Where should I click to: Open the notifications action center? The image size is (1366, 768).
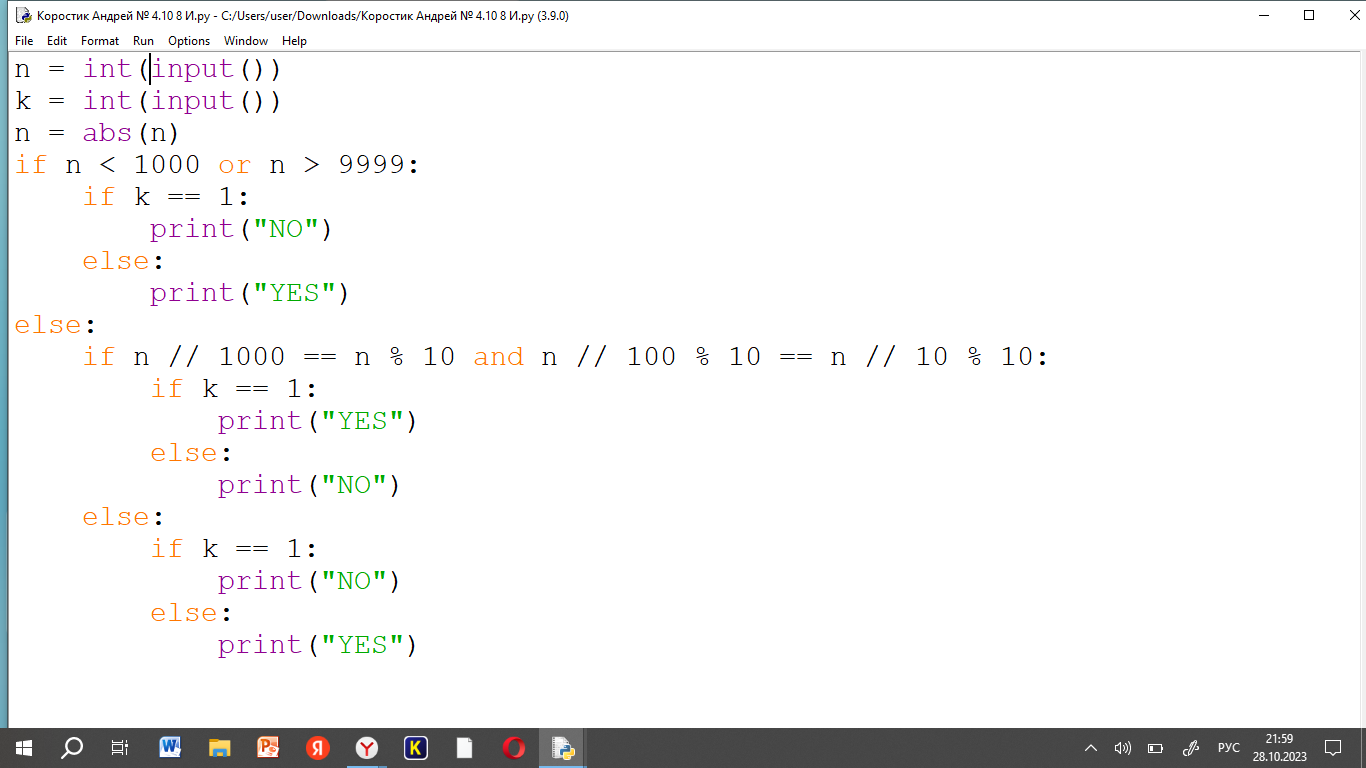tap(1332, 747)
